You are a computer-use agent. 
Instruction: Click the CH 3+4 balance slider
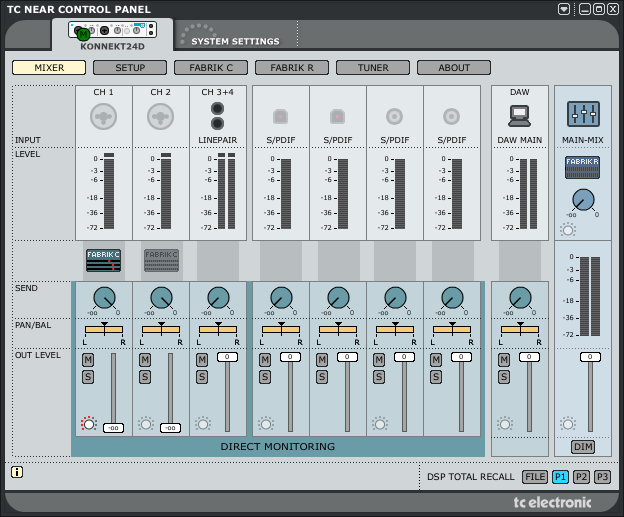tap(218, 329)
